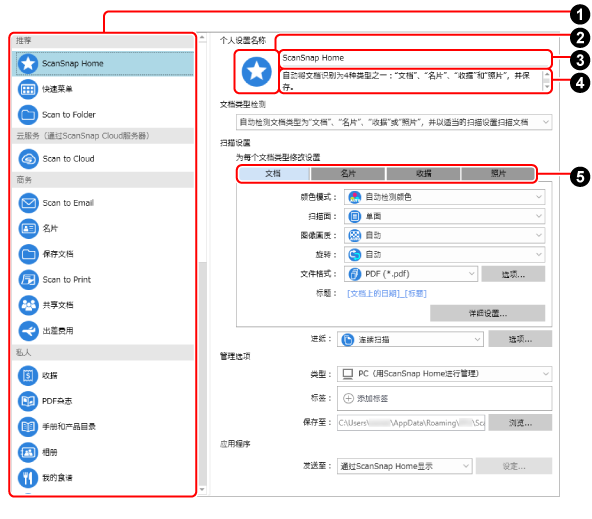
Task: Select the Scan to Email list entry text
Action: click(68, 203)
